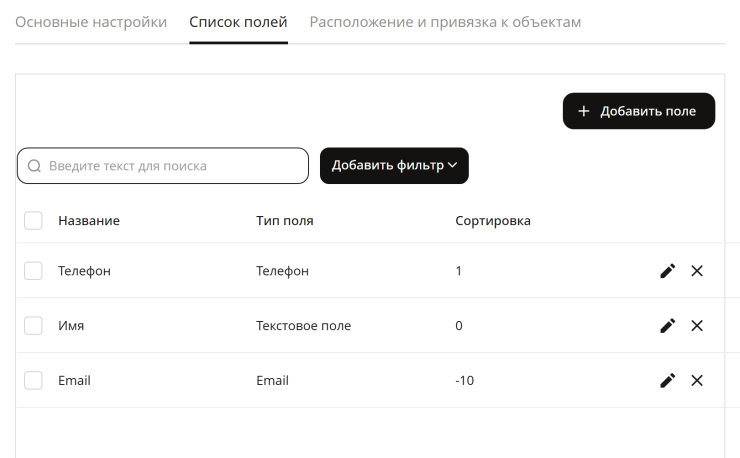Viewport: 740px width, 458px height.
Task: Click the sort value 0 in Имя row
Action: tap(459, 326)
